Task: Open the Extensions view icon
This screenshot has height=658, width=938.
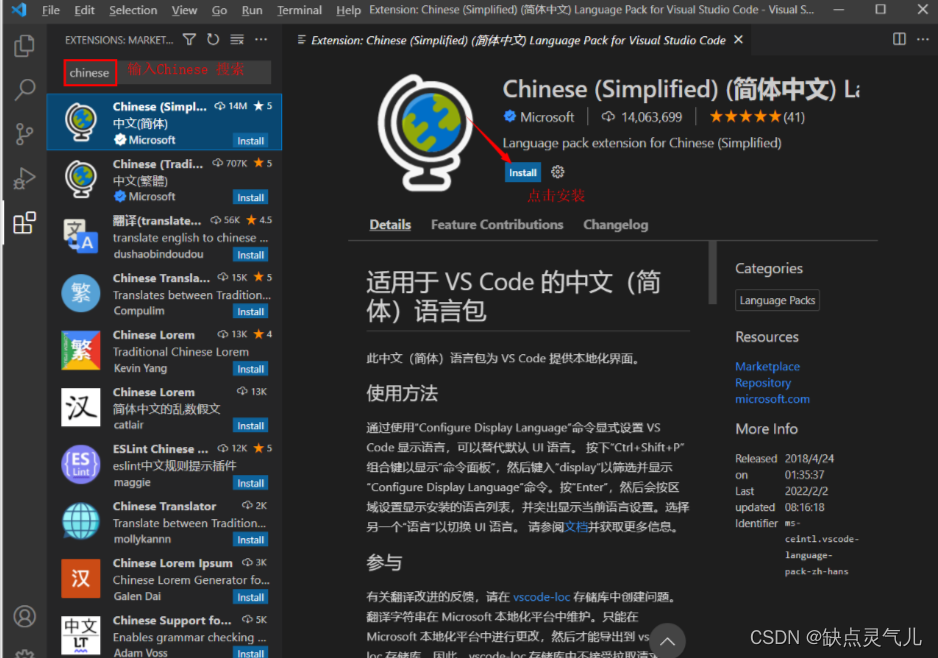Action: click(24, 223)
